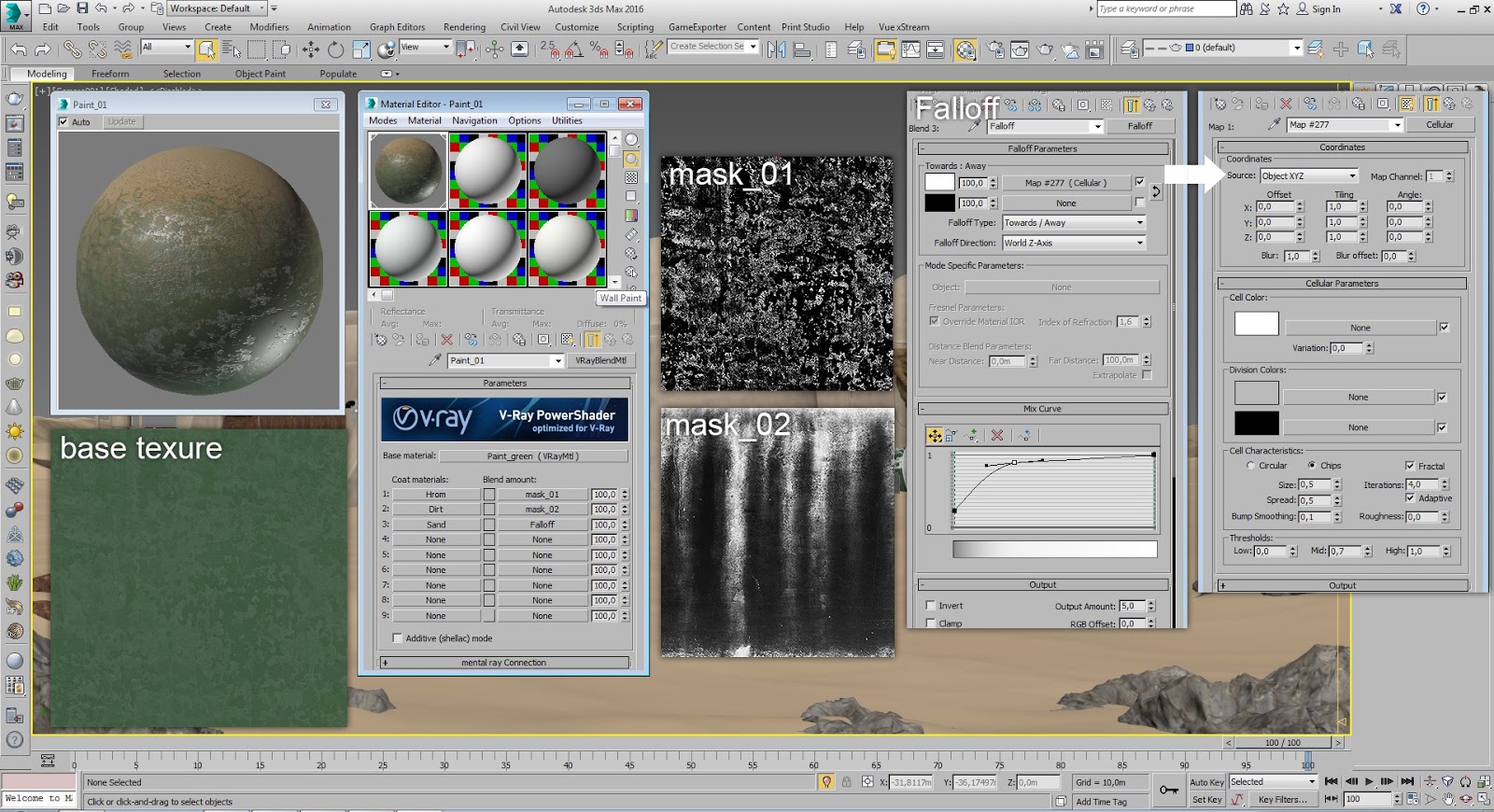Open the Falloff Direction dropdown
Viewport: 1494px width, 812px height.
(1074, 243)
